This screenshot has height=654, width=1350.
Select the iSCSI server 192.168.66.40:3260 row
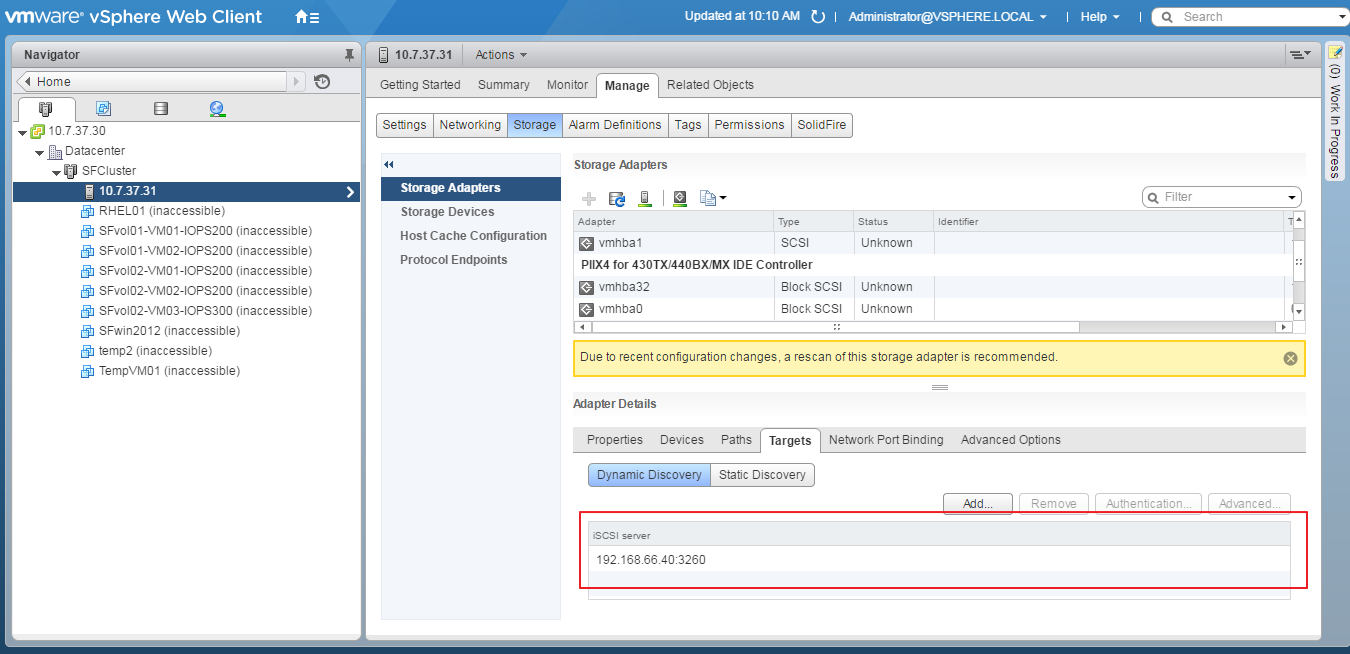click(x=939, y=559)
